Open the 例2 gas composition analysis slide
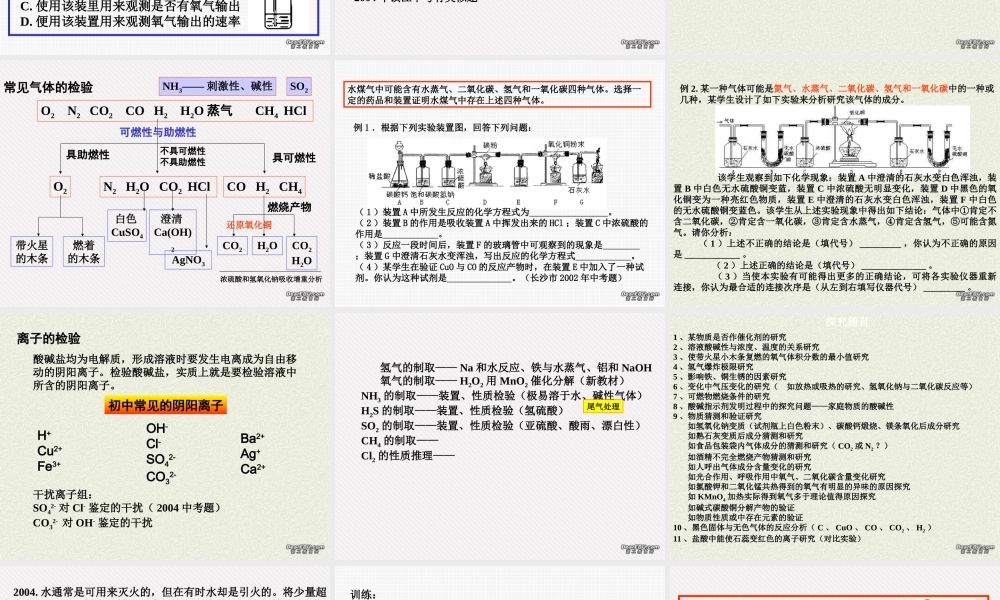The width and height of the screenshot is (1000, 600). point(834,184)
